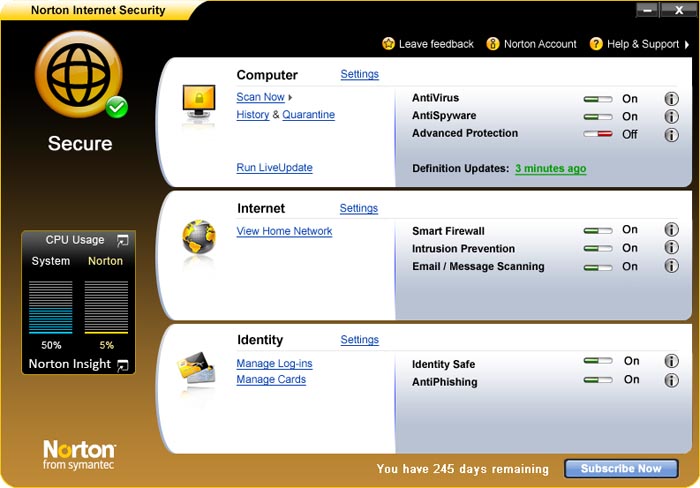The image size is (700, 488).
Task: Expand the CPU Usage panel
Action: tap(122, 240)
